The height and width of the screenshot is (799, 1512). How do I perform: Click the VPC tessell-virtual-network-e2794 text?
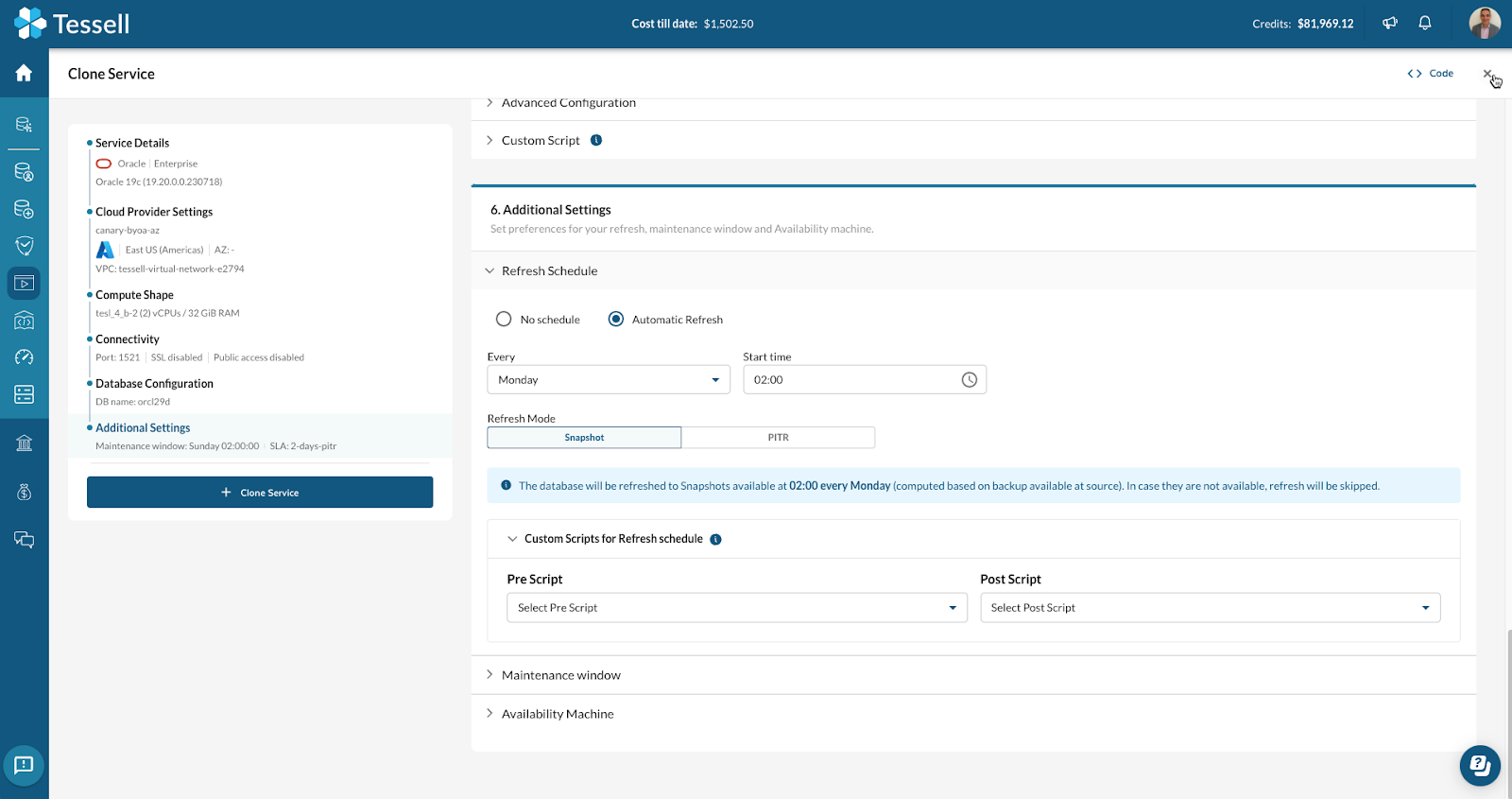click(x=170, y=269)
